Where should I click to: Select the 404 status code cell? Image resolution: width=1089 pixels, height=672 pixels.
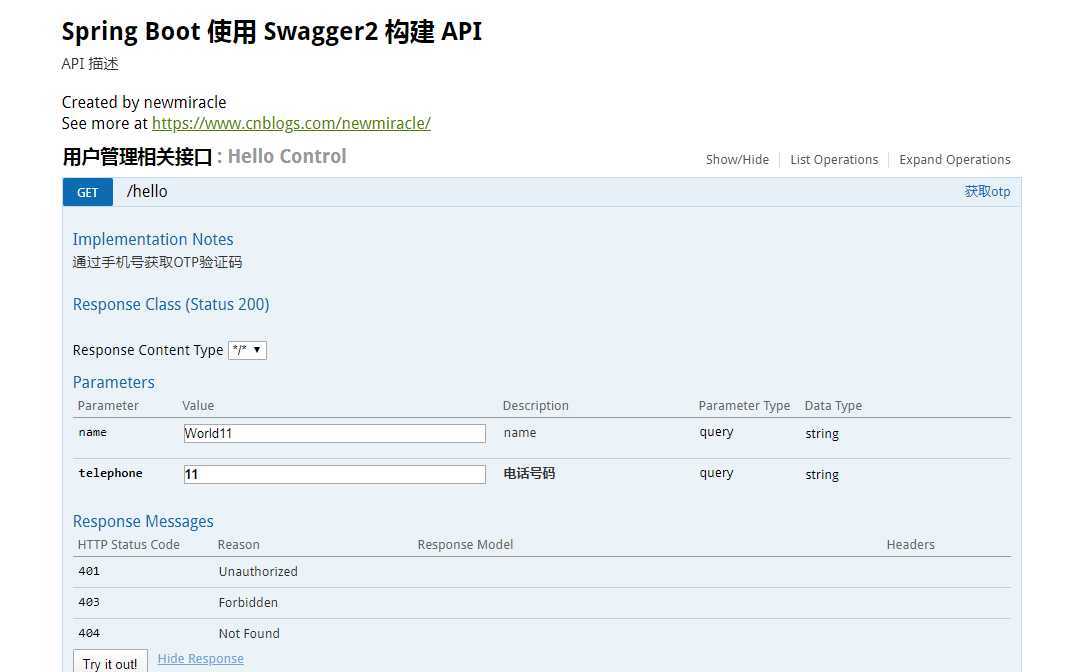pos(89,633)
